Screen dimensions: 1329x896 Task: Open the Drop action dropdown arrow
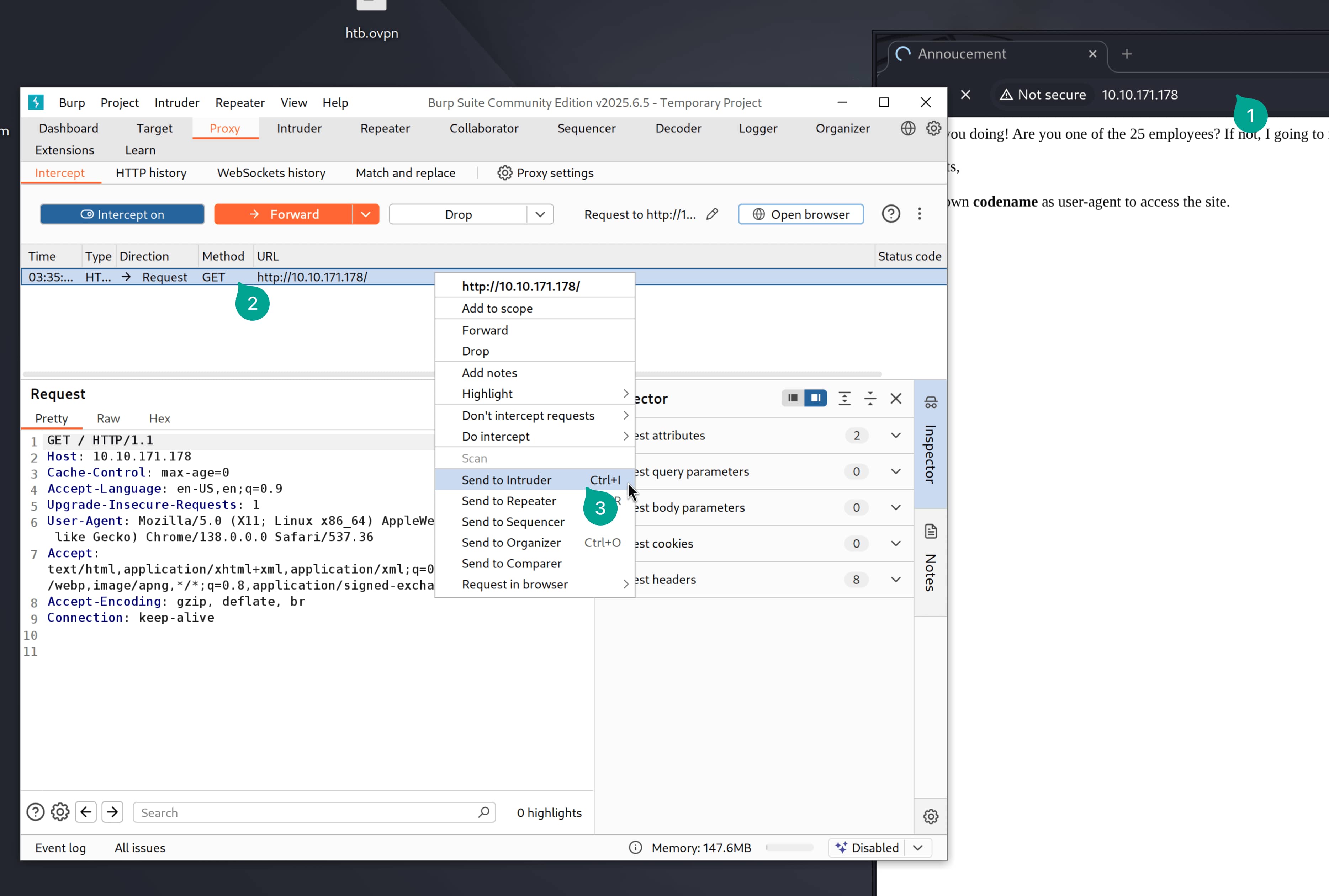click(540, 214)
